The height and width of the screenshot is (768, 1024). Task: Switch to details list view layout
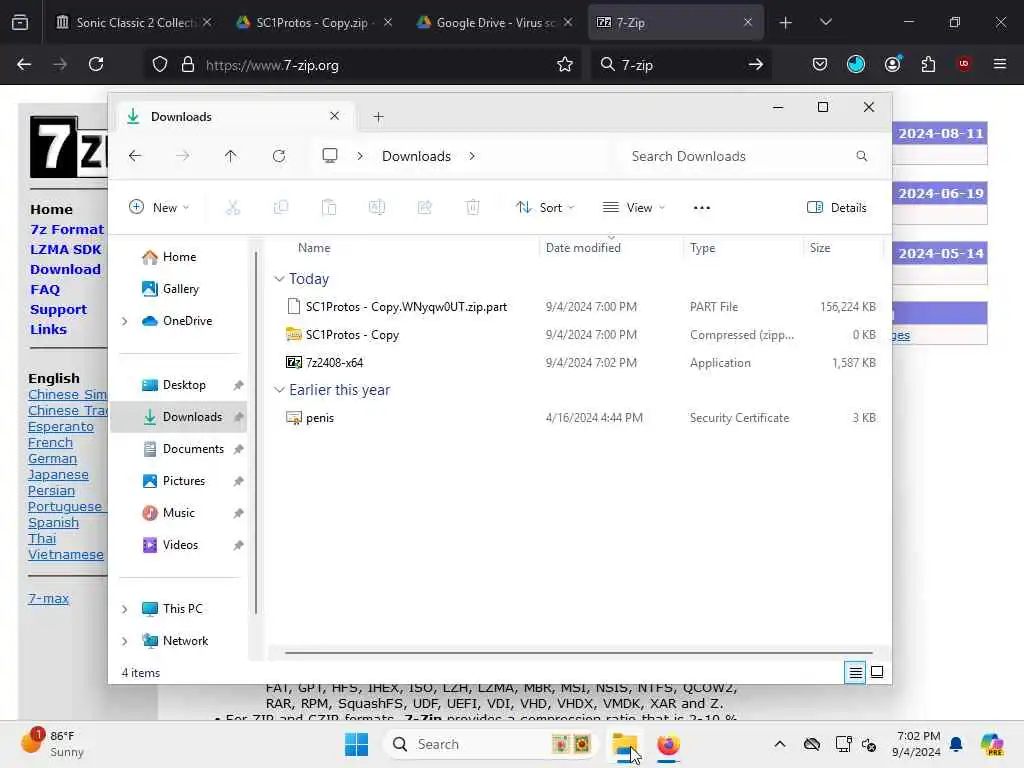(x=855, y=672)
